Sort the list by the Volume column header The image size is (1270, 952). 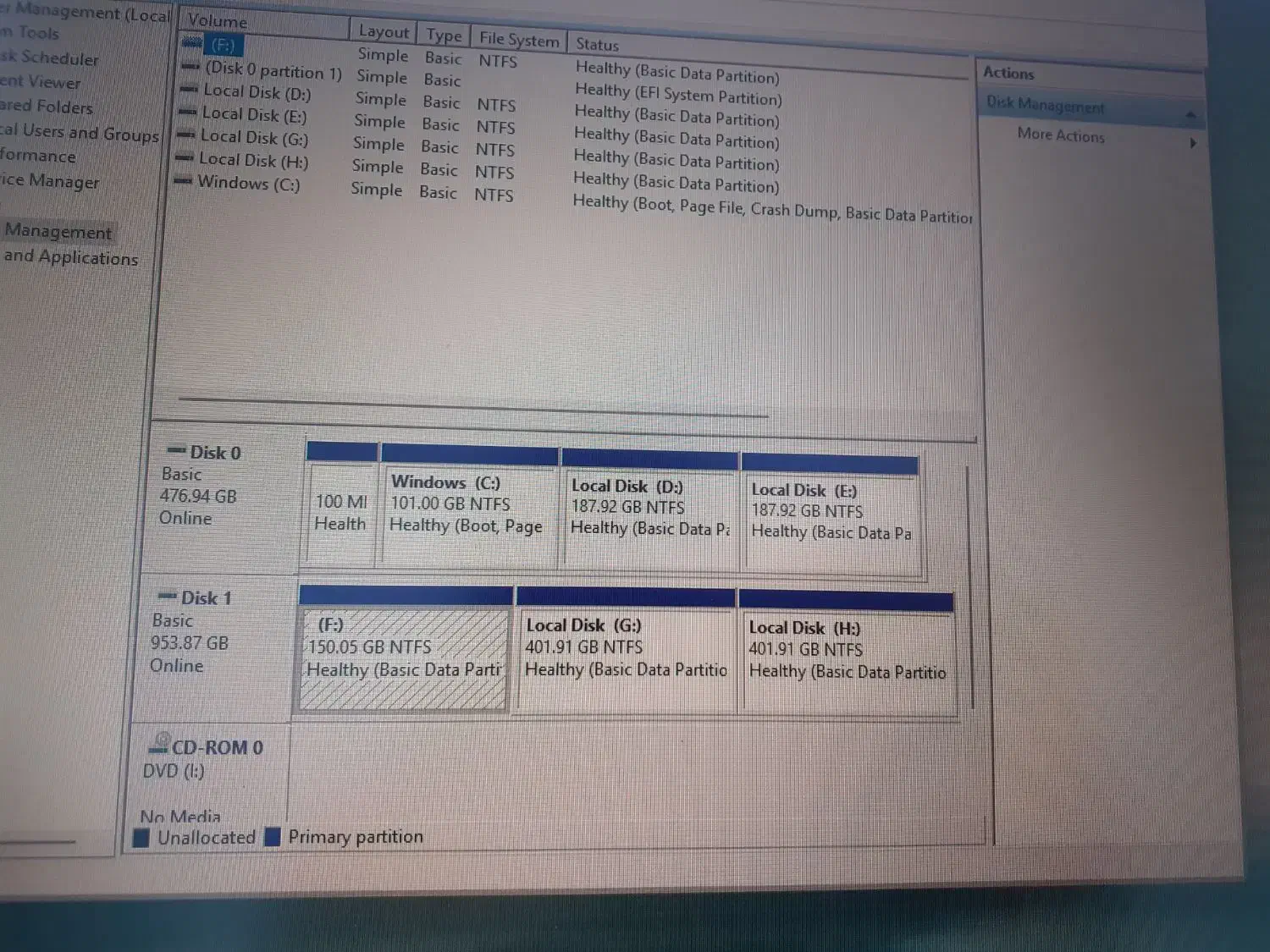[264, 23]
